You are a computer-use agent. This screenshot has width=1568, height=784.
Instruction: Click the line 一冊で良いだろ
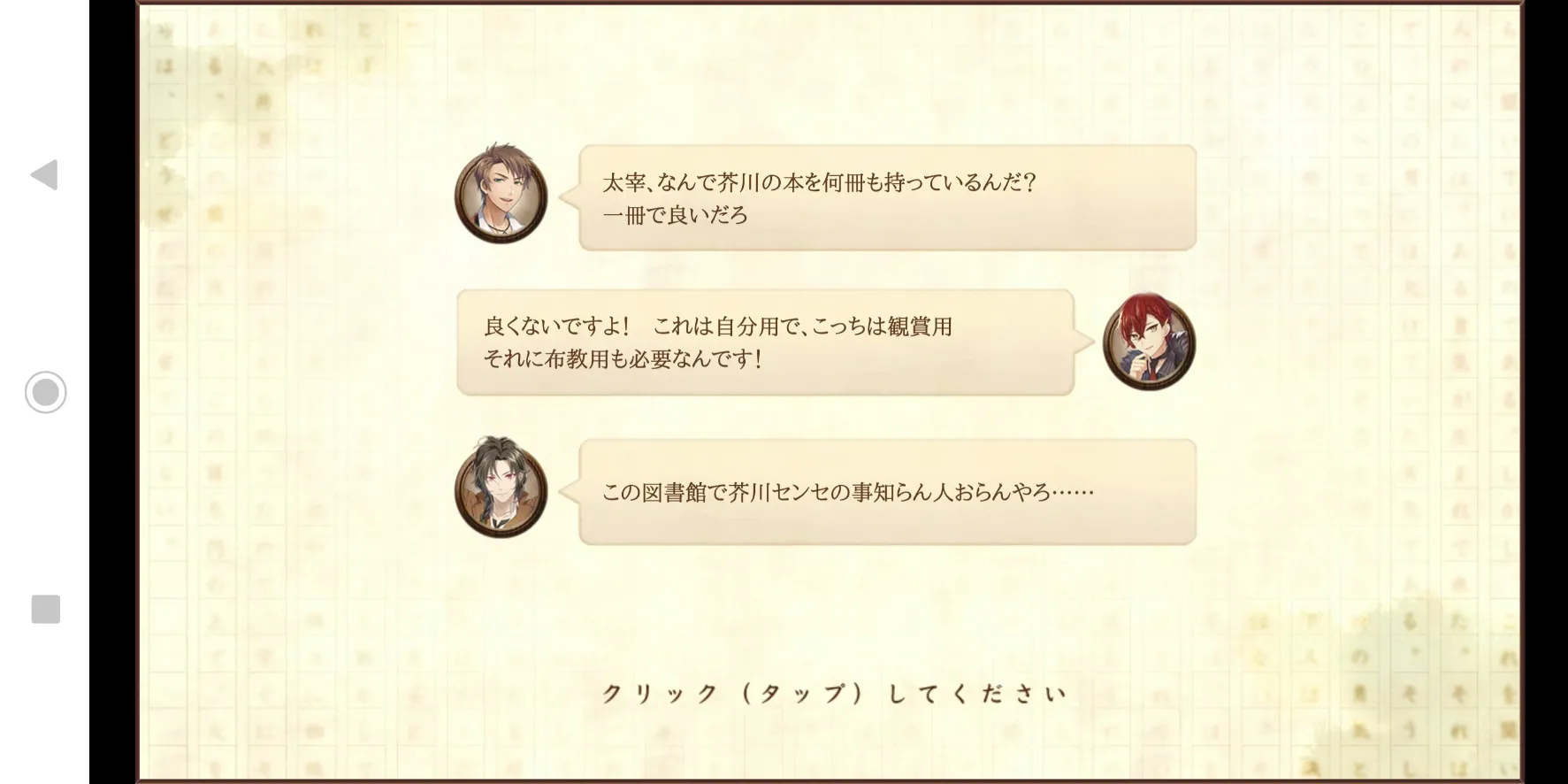pyautogui.click(x=675, y=215)
